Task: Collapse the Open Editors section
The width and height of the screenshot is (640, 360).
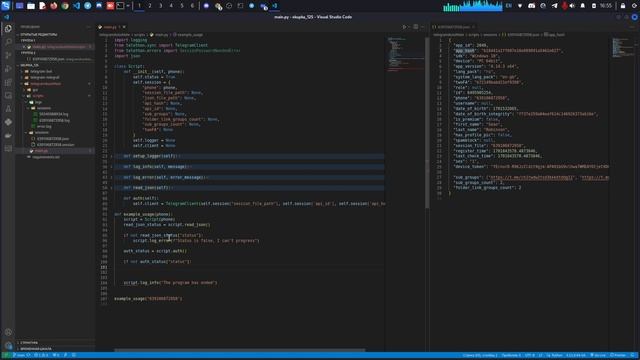Action: coord(39,35)
